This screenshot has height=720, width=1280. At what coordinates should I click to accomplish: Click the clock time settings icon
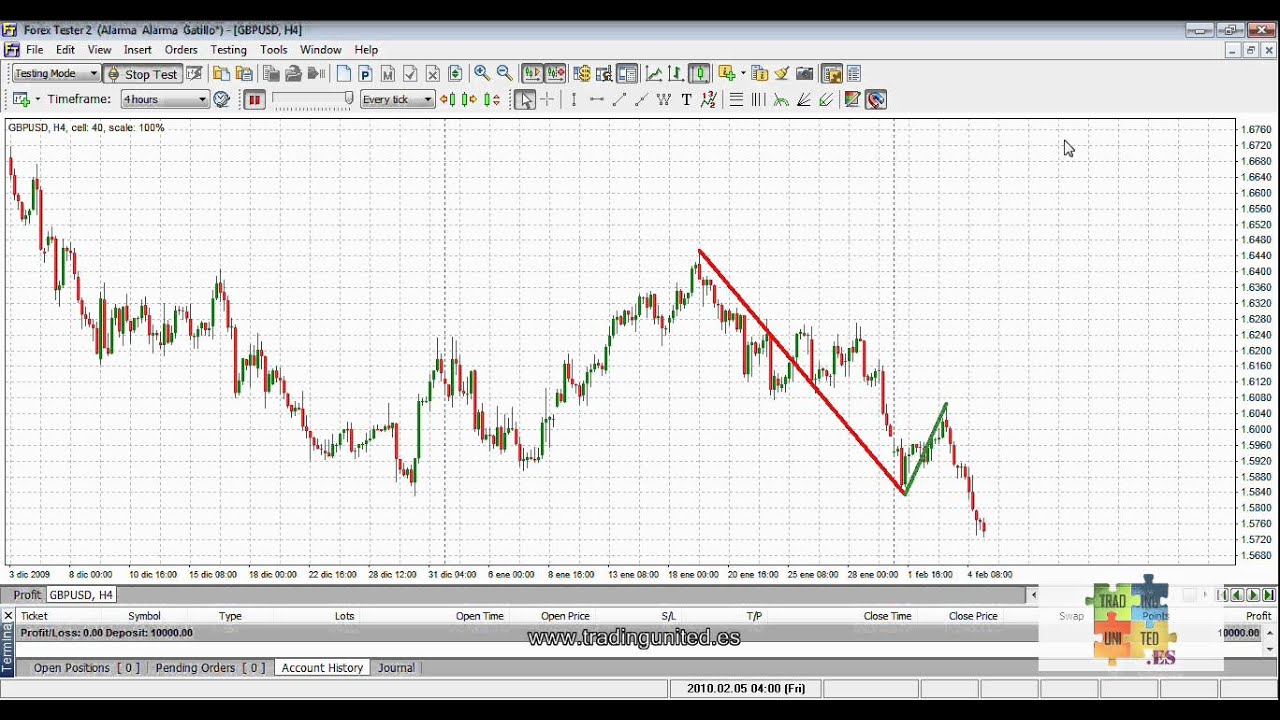222,99
